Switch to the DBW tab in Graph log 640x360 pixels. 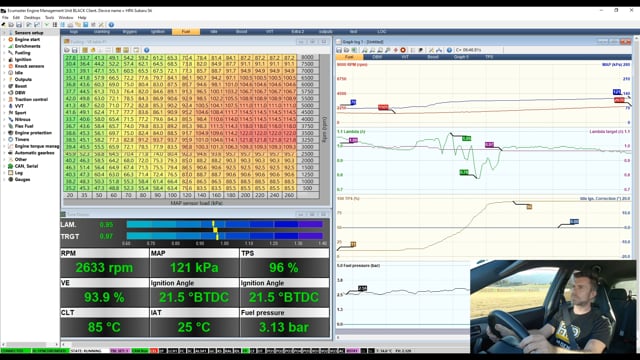(377, 57)
